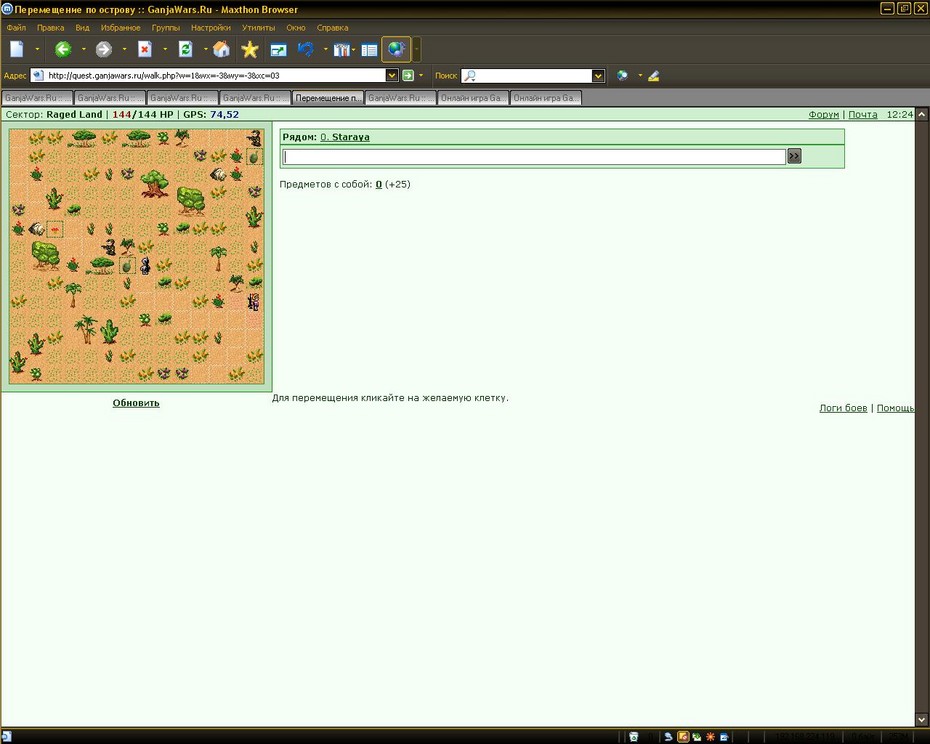Image resolution: width=930 pixels, height=744 pixels.
Task: Click the recycle bin status bar icon
Action: (x=633, y=737)
